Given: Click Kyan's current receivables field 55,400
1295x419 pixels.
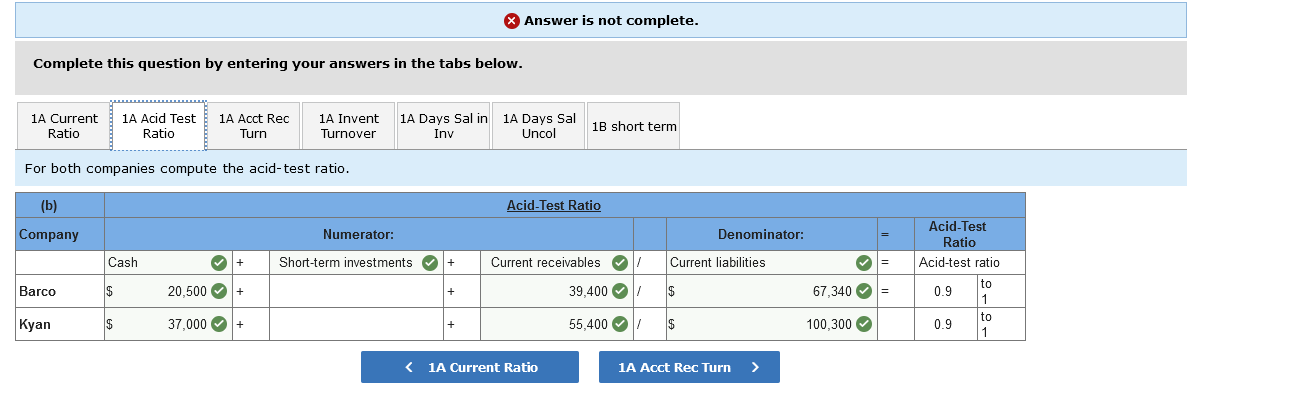Looking at the screenshot, I should [557, 324].
